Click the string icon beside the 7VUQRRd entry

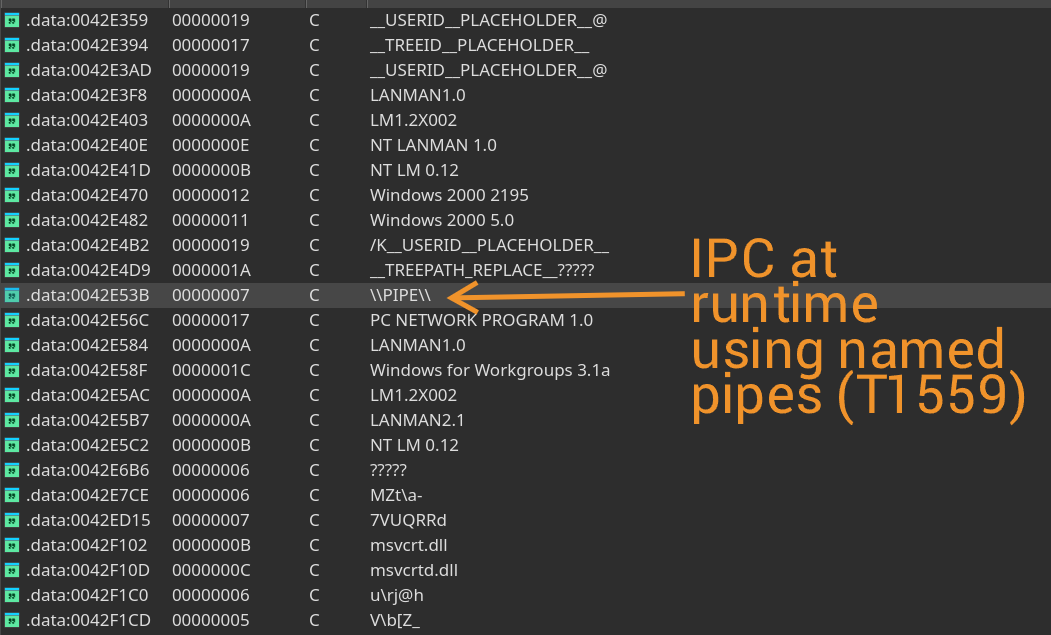pos(12,520)
